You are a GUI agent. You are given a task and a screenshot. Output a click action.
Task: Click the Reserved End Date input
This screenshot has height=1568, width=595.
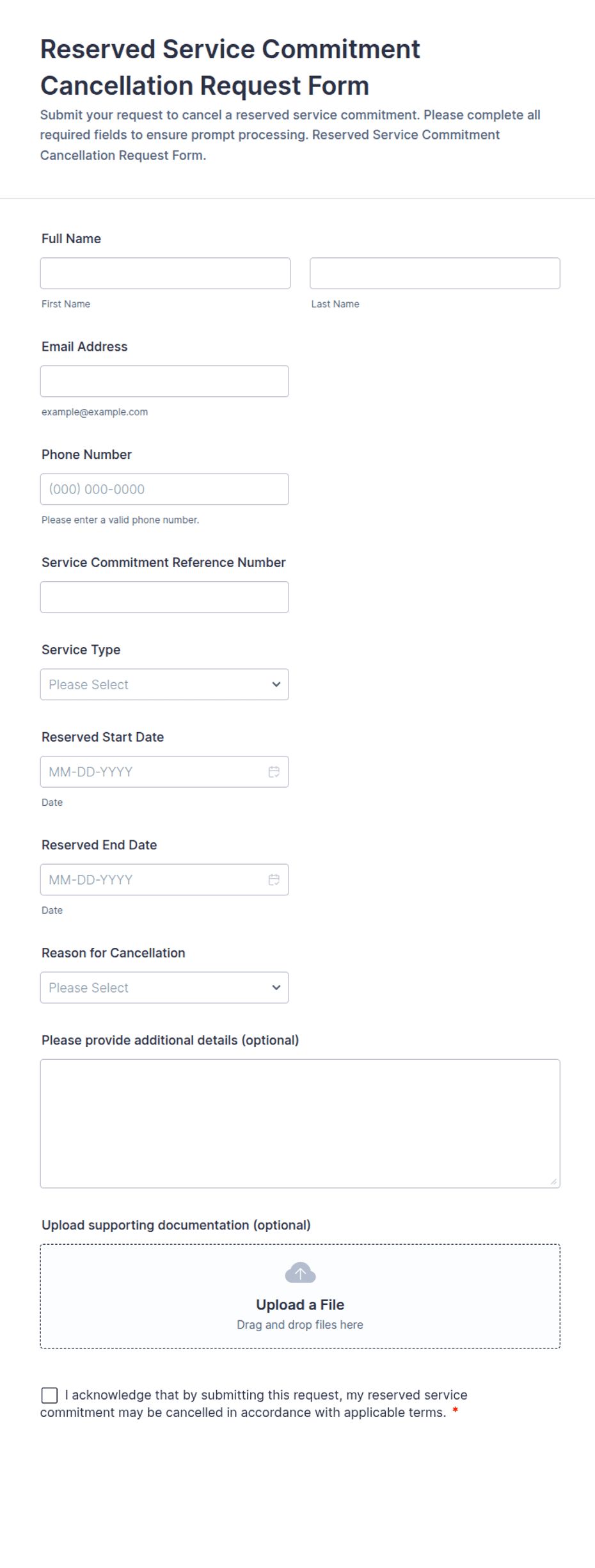[164, 880]
